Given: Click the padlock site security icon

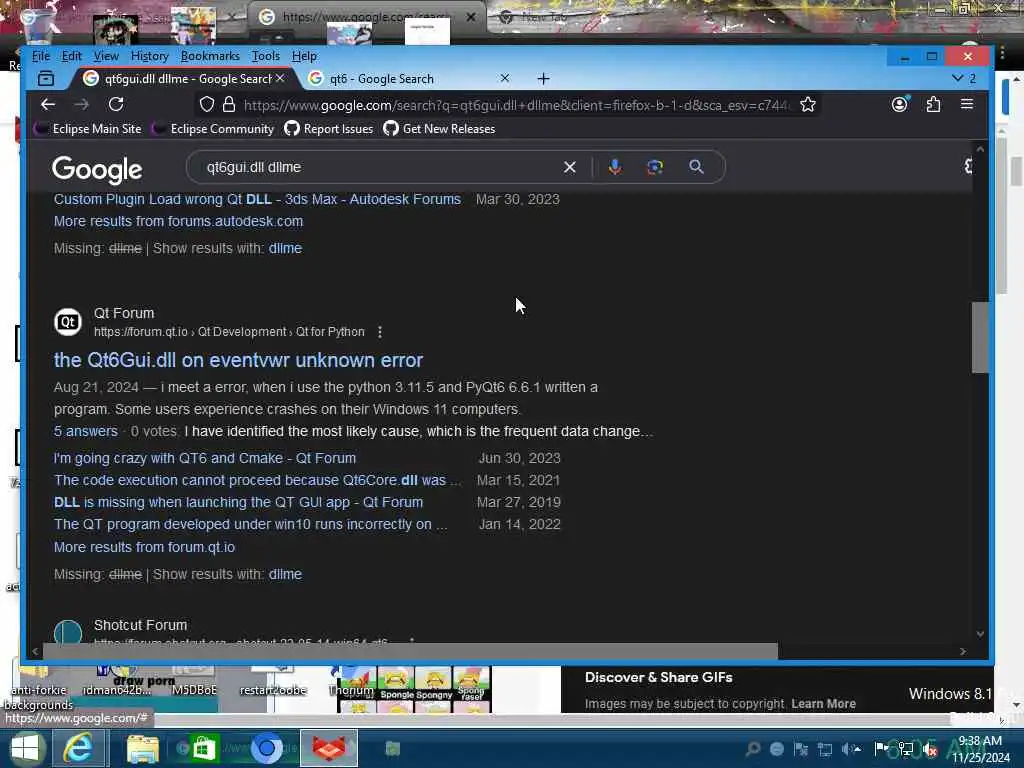Looking at the screenshot, I should (229, 104).
